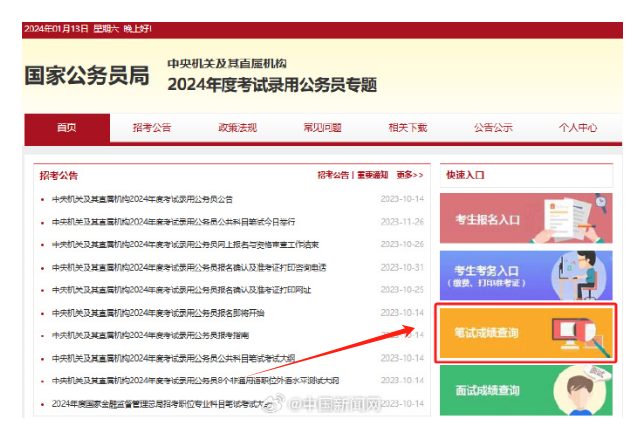Open notice 报名确认及准考证打印网址
This screenshot has width=643, height=425.
pyautogui.click(x=182, y=290)
